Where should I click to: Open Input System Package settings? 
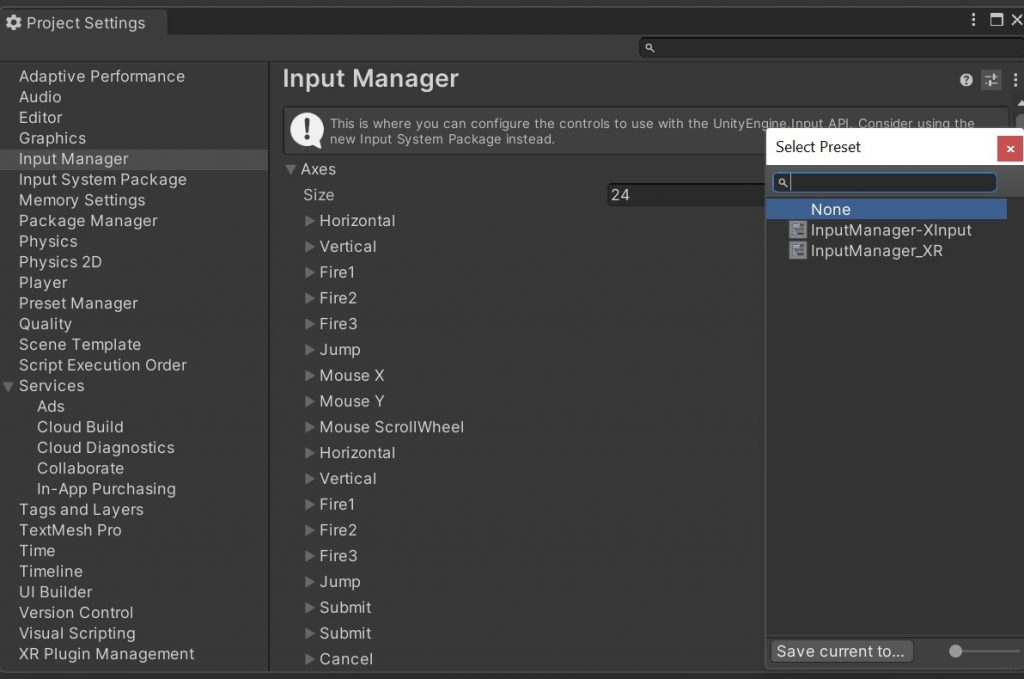103,180
